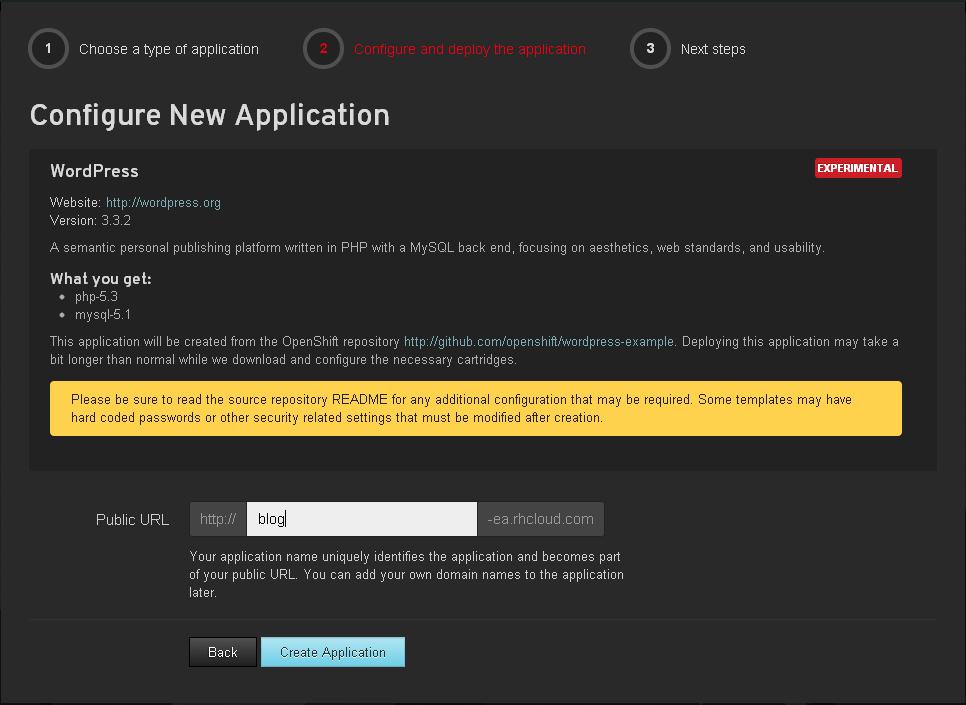
Task: Click the step 1 circle icon
Action: 48,49
